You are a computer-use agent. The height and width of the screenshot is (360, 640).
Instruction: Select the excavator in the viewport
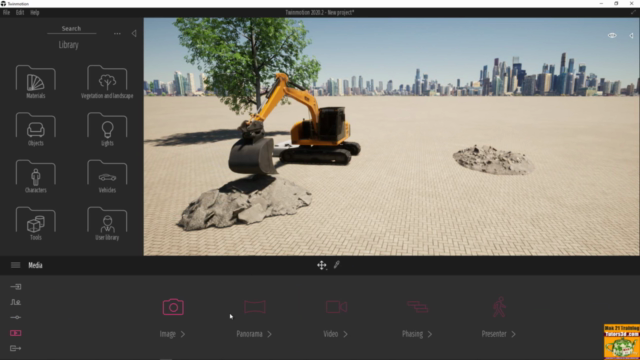coord(295,124)
